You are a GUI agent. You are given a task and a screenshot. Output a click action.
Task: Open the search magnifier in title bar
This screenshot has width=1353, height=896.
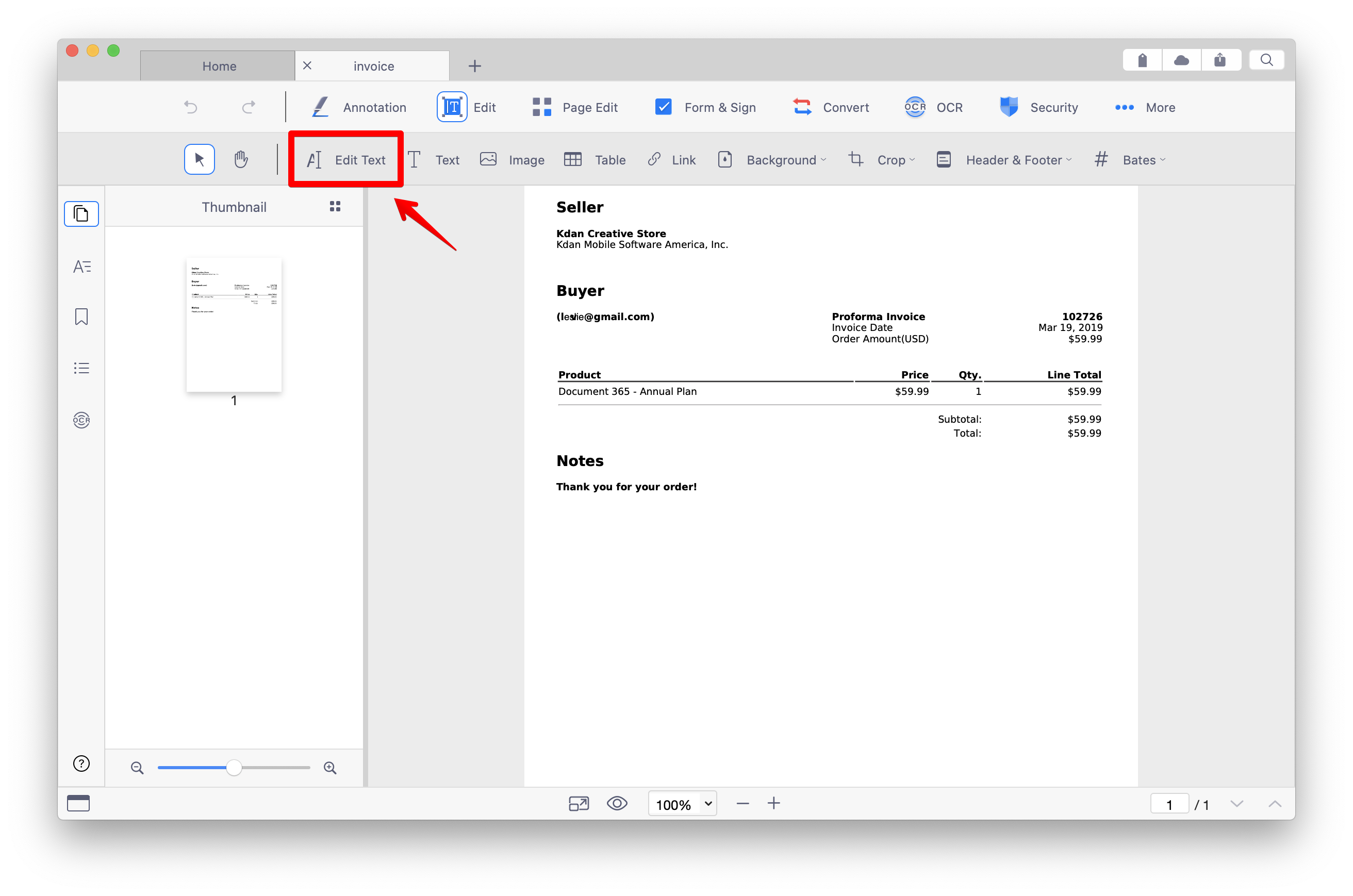point(1266,60)
